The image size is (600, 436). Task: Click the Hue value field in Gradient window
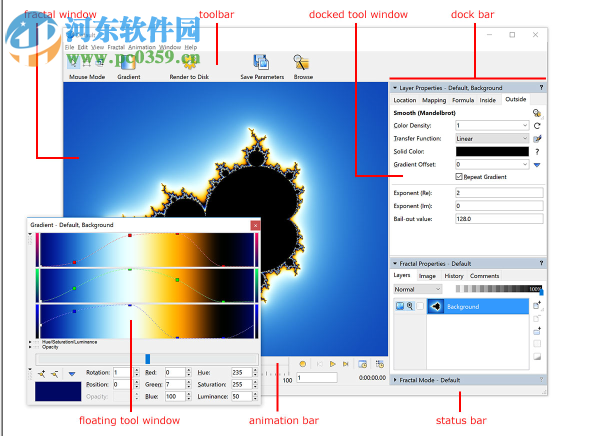click(242, 372)
